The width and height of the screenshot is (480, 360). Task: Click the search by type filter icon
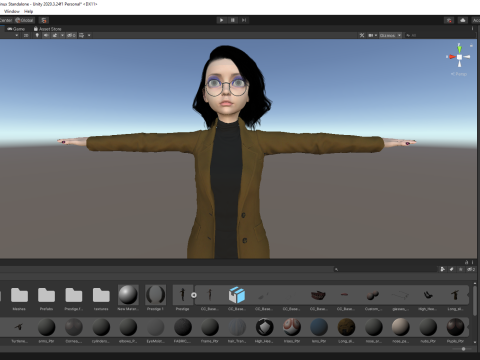point(442,269)
